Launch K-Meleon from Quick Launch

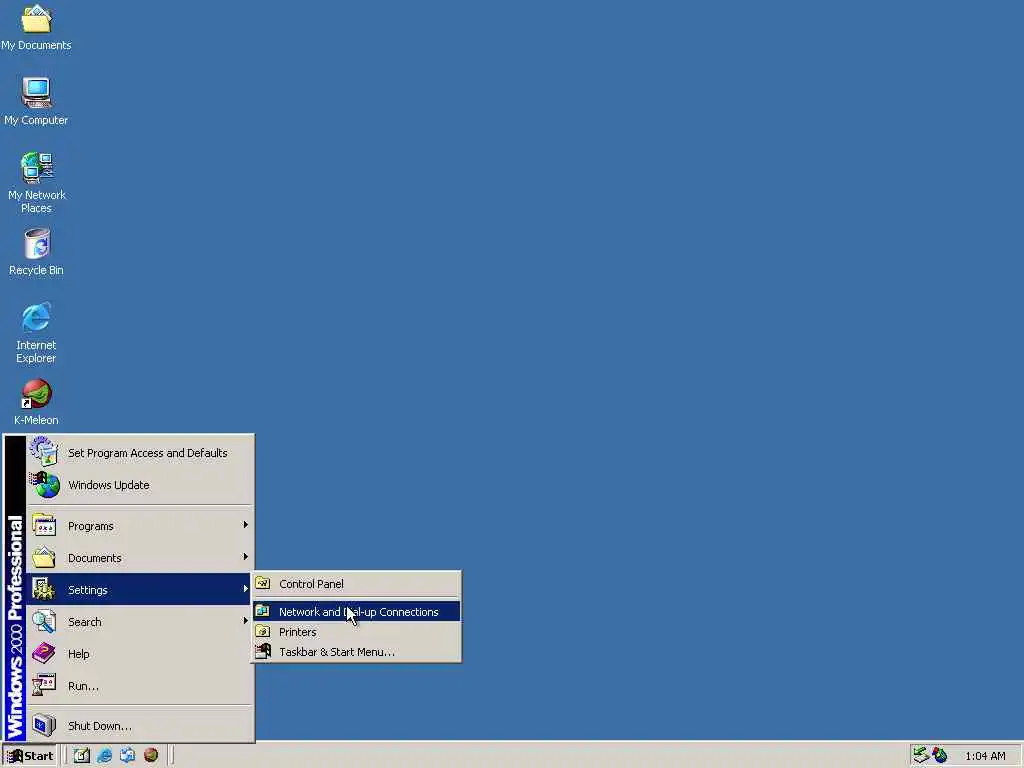click(x=151, y=756)
